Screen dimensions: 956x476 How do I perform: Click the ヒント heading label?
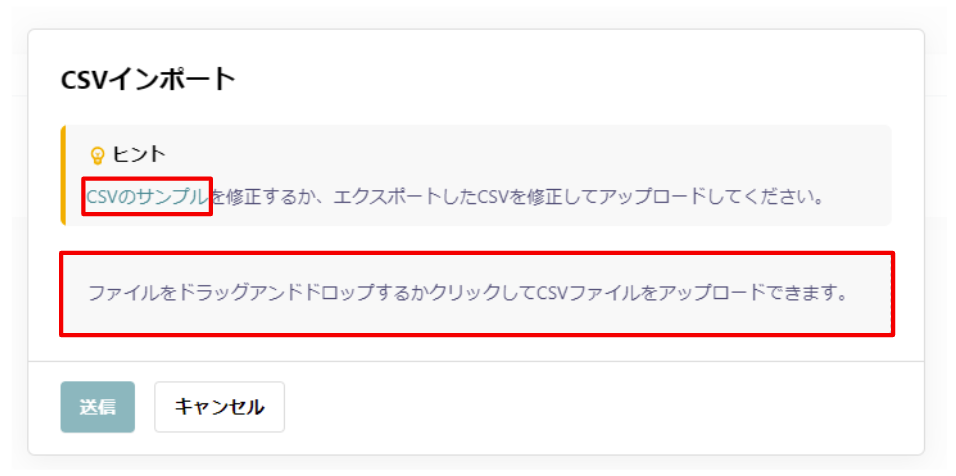[139, 154]
